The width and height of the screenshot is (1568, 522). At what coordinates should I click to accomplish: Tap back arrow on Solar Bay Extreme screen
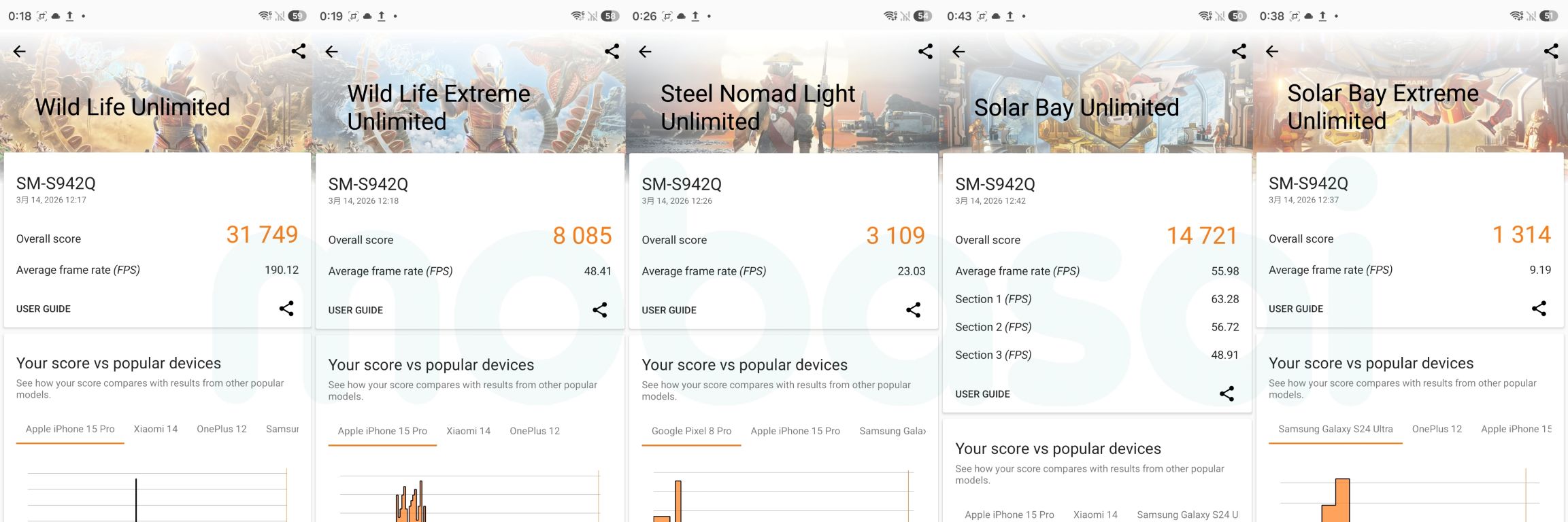click(1271, 52)
